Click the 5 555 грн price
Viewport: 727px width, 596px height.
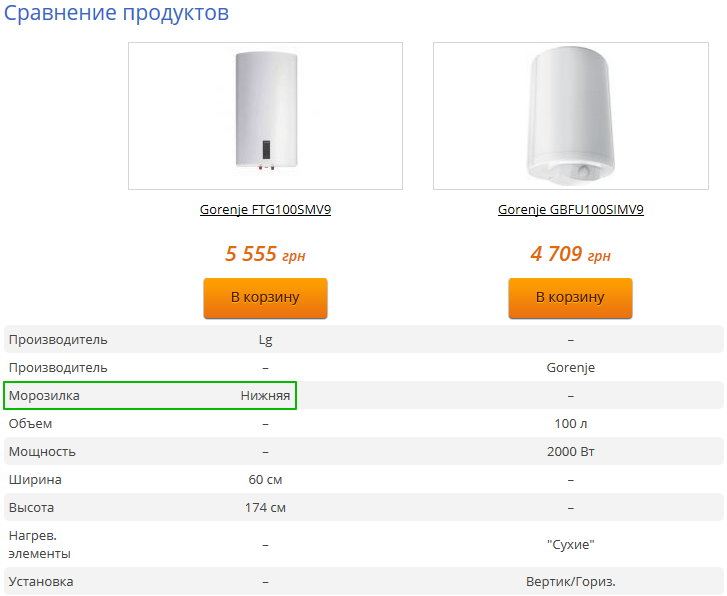click(265, 254)
